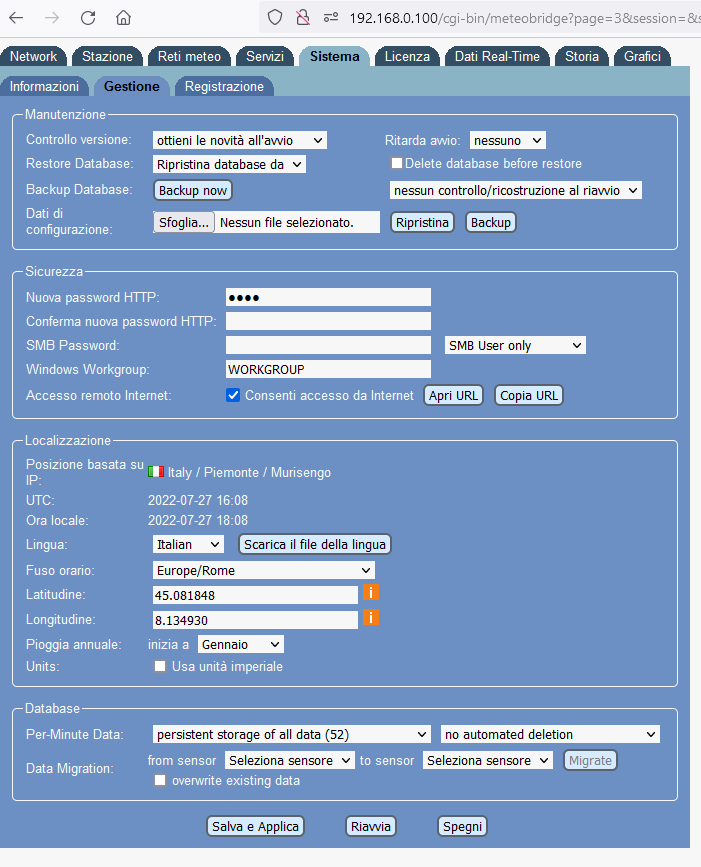Click the browser forward arrow
701x867 pixels.
(52, 18)
